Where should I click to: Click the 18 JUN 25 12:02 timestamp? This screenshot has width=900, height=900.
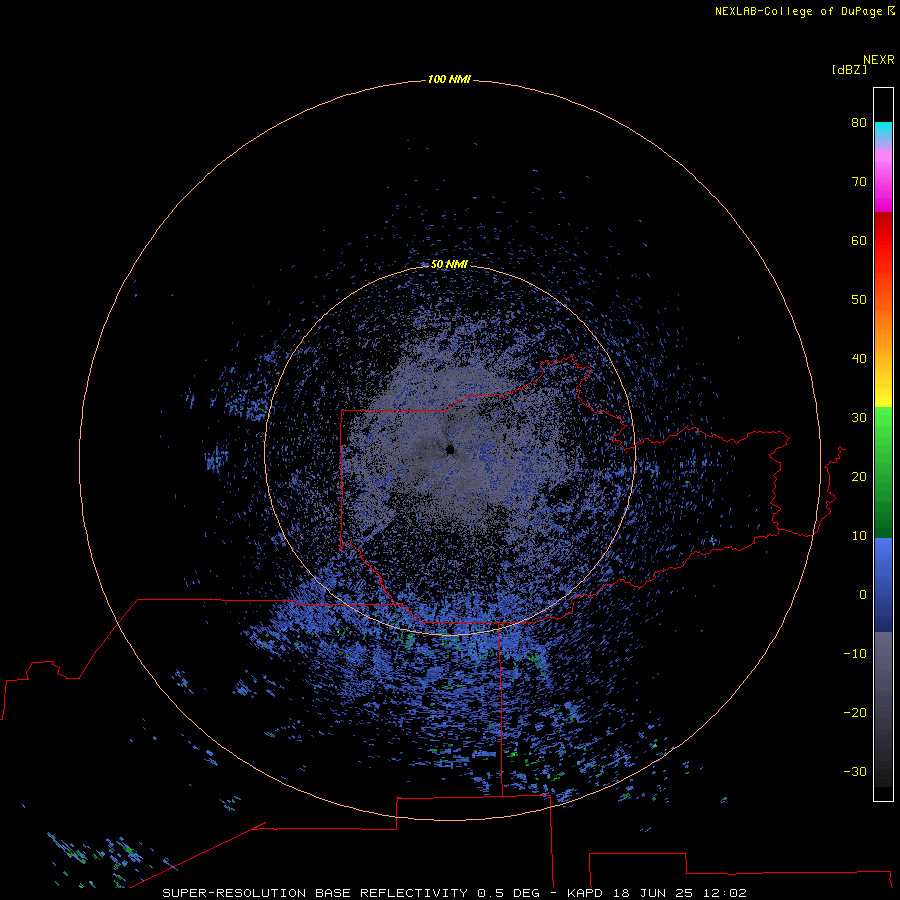coord(680,893)
